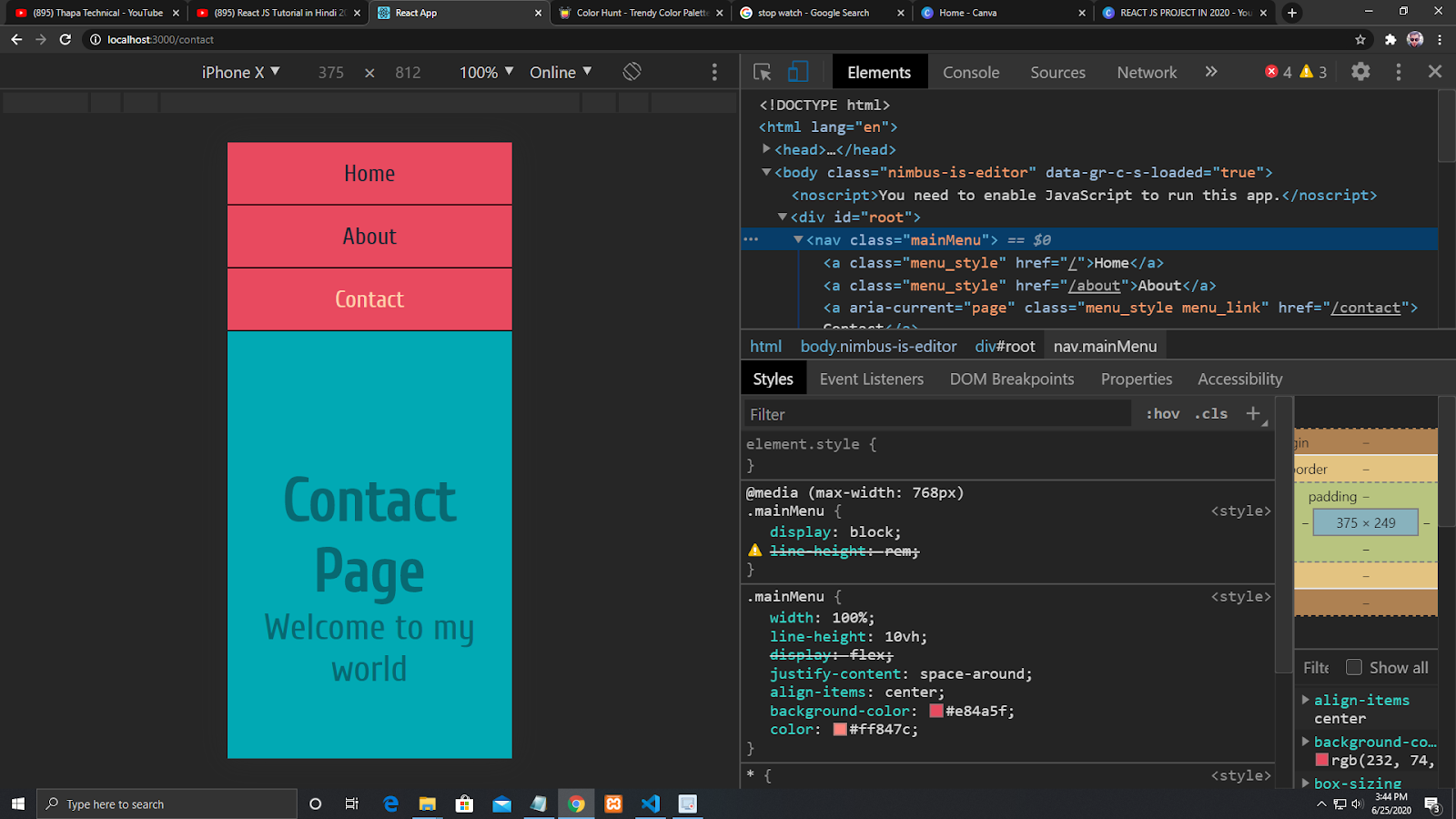This screenshot has height=819, width=1456.
Task: Open the Online network throttling dropdown
Action: coord(561,71)
